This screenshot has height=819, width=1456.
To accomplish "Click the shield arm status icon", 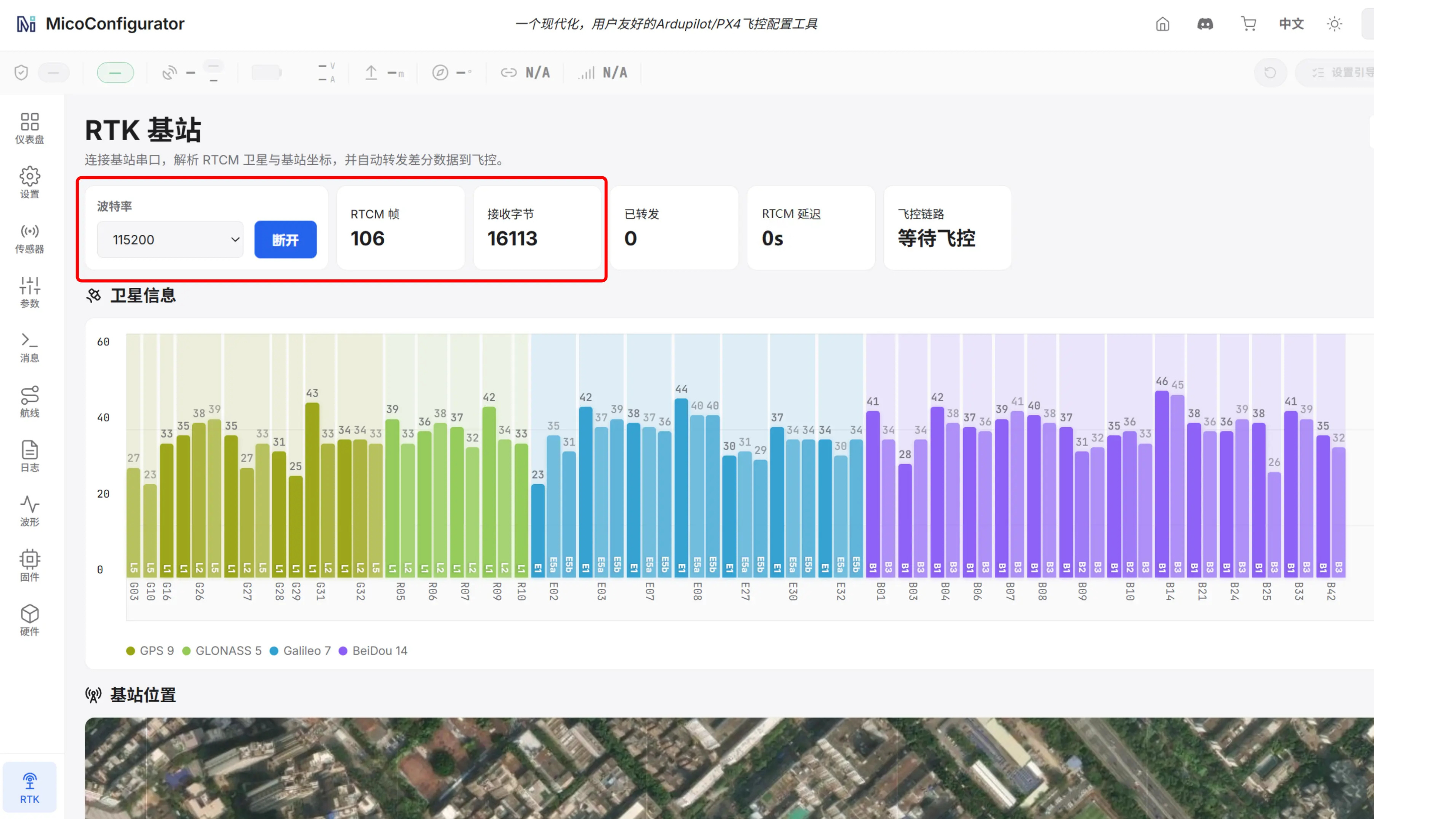I will point(22,72).
